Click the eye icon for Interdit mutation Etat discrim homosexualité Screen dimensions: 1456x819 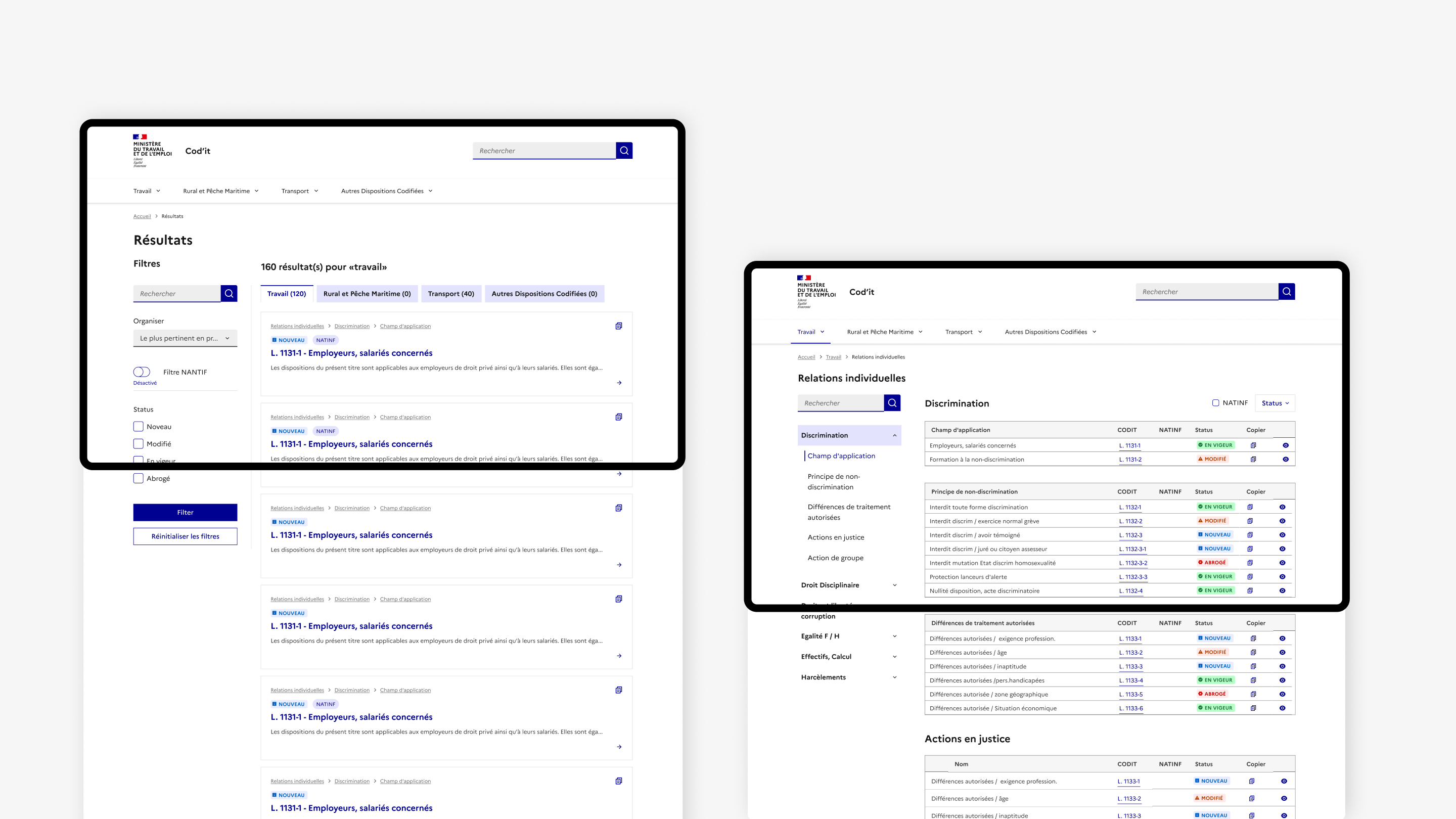click(x=1282, y=563)
